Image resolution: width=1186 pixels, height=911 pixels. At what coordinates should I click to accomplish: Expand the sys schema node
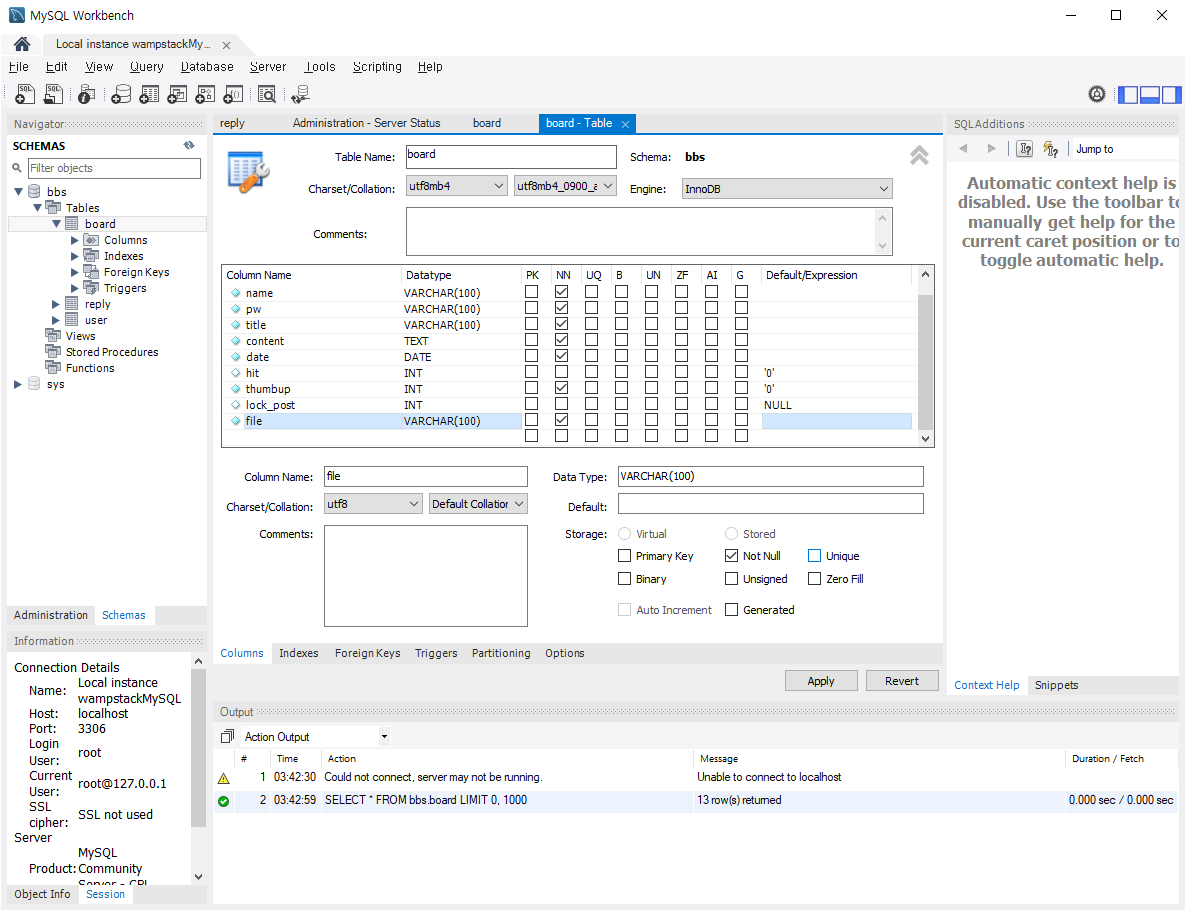pos(18,384)
